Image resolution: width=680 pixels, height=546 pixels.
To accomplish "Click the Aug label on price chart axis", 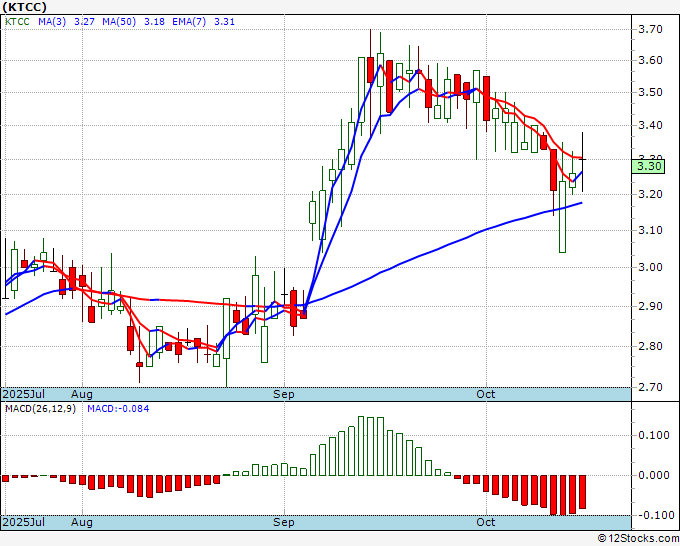I will click(82, 394).
